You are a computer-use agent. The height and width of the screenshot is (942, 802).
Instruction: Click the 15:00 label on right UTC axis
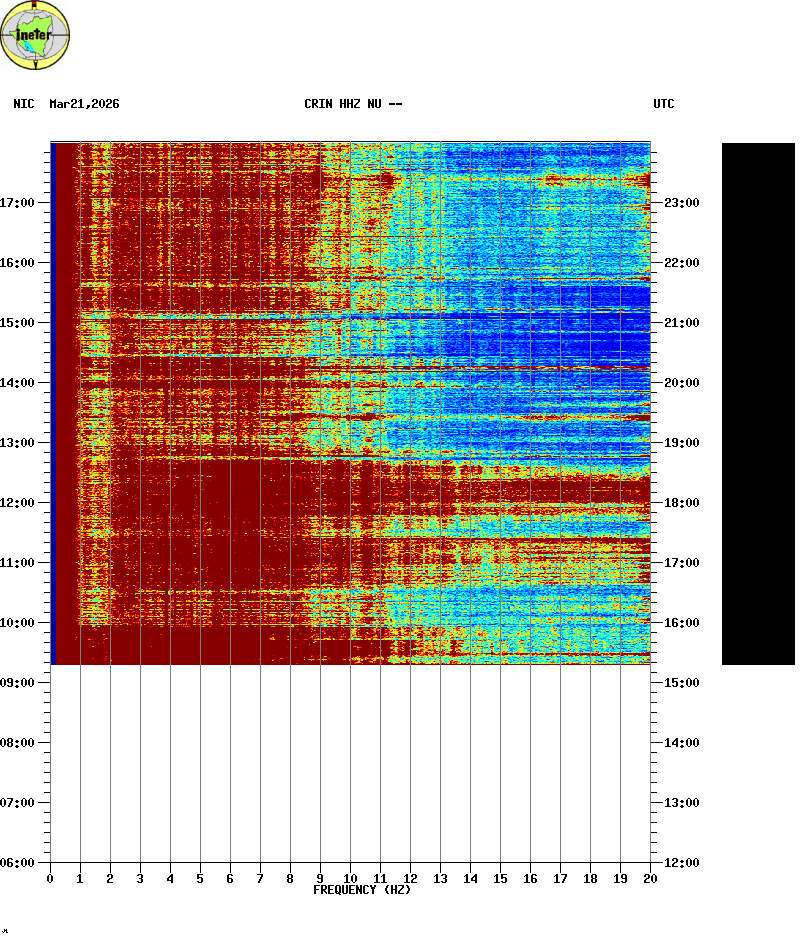pyautogui.click(x=681, y=683)
